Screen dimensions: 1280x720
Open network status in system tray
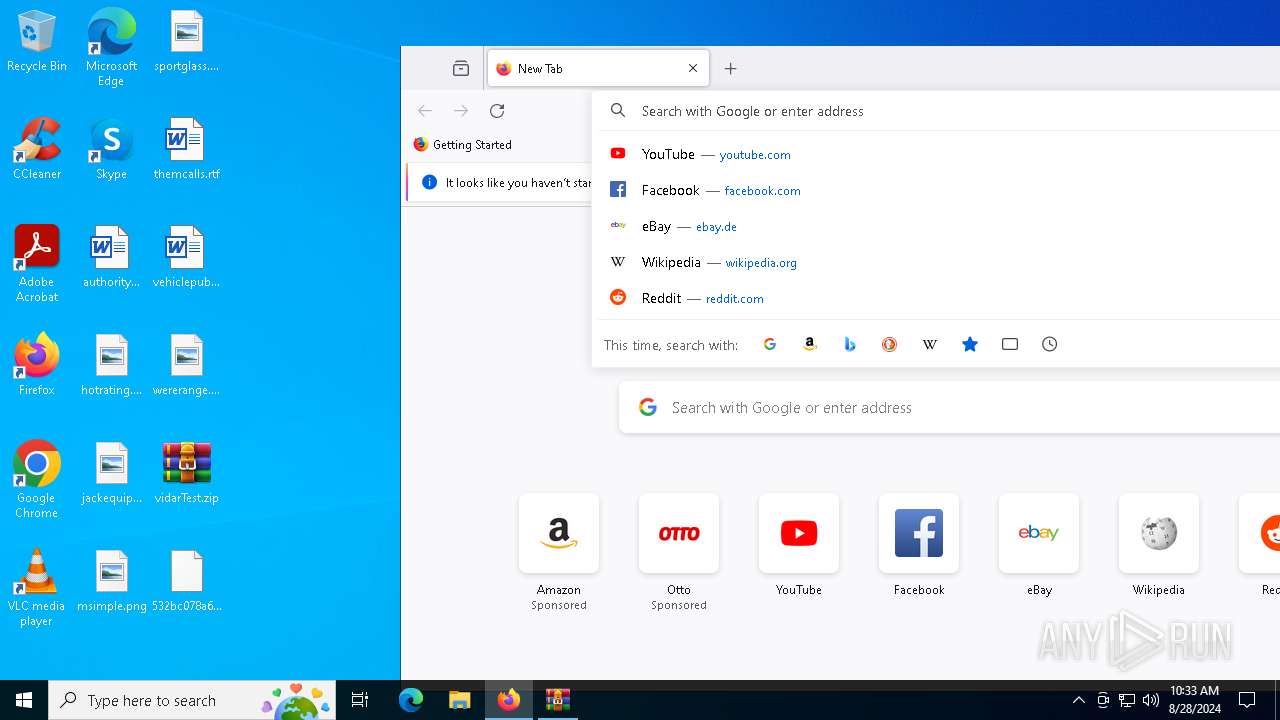(x=1127, y=700)
